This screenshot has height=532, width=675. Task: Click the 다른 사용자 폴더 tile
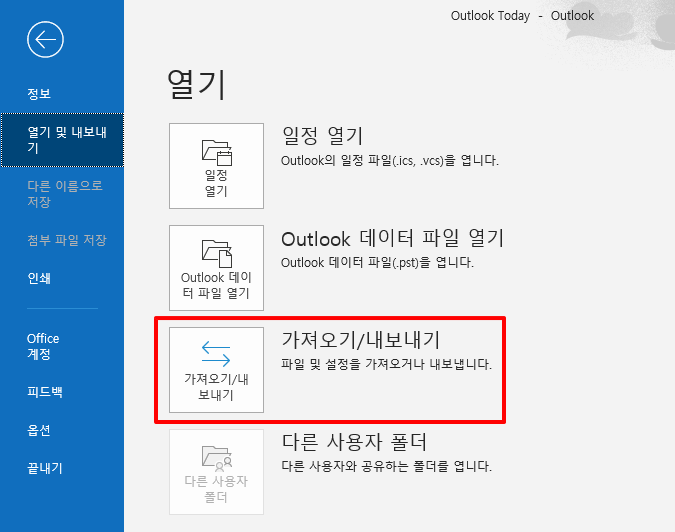(x=216, y=472)
